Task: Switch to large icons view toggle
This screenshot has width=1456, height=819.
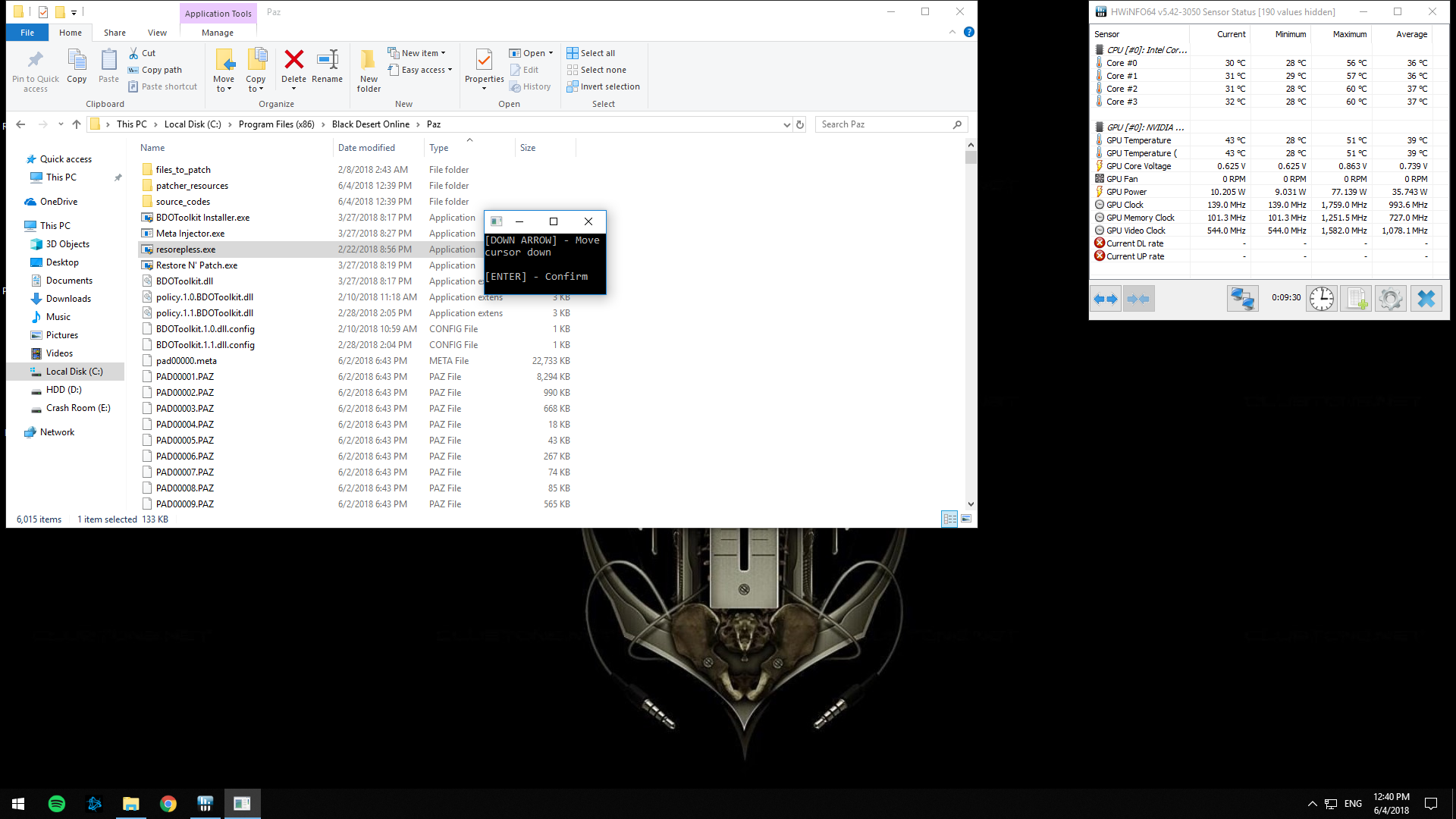Action: pyautogui.click(x=966, y=519)
